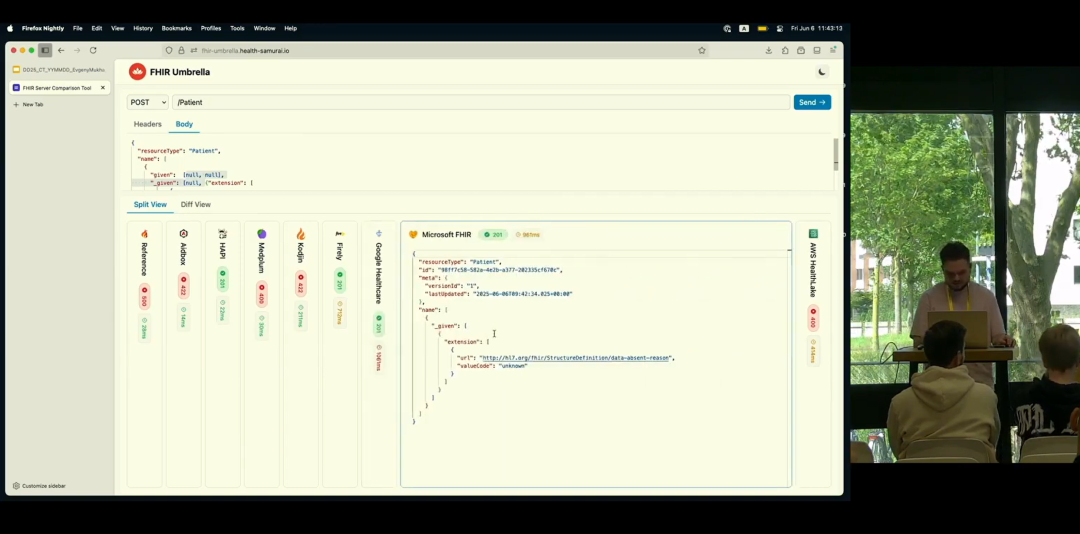The image size is (1080, 534).
Task: Click the Aidbox server hexagon icon
Action: pos(183,234)
